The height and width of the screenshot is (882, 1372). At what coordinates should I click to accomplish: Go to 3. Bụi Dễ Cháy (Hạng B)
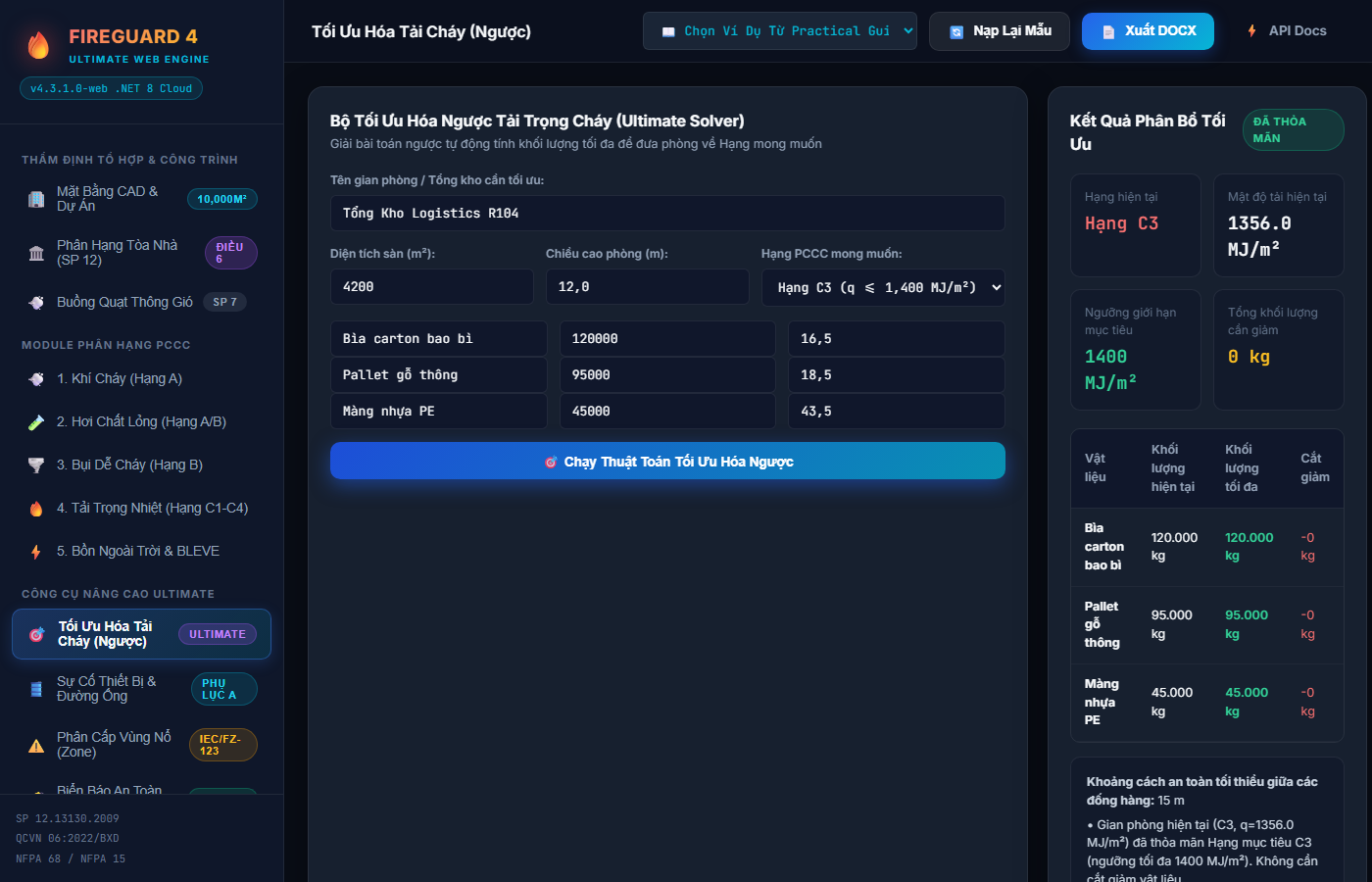pos(141,465)
